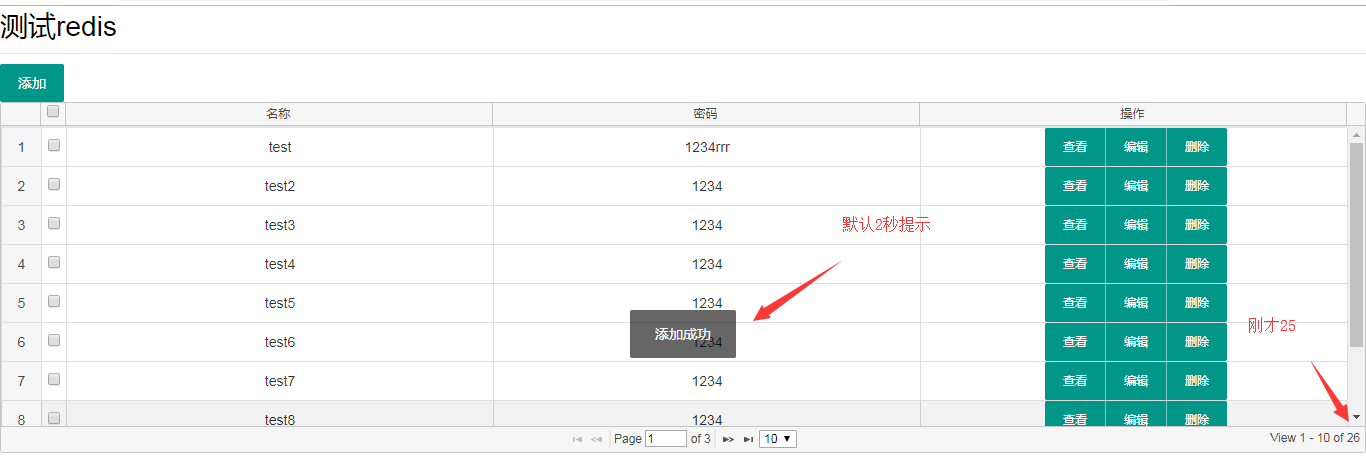Select the name cell test3
The height and width of the screenshot is (473, 1366).
tap(280, 225)
